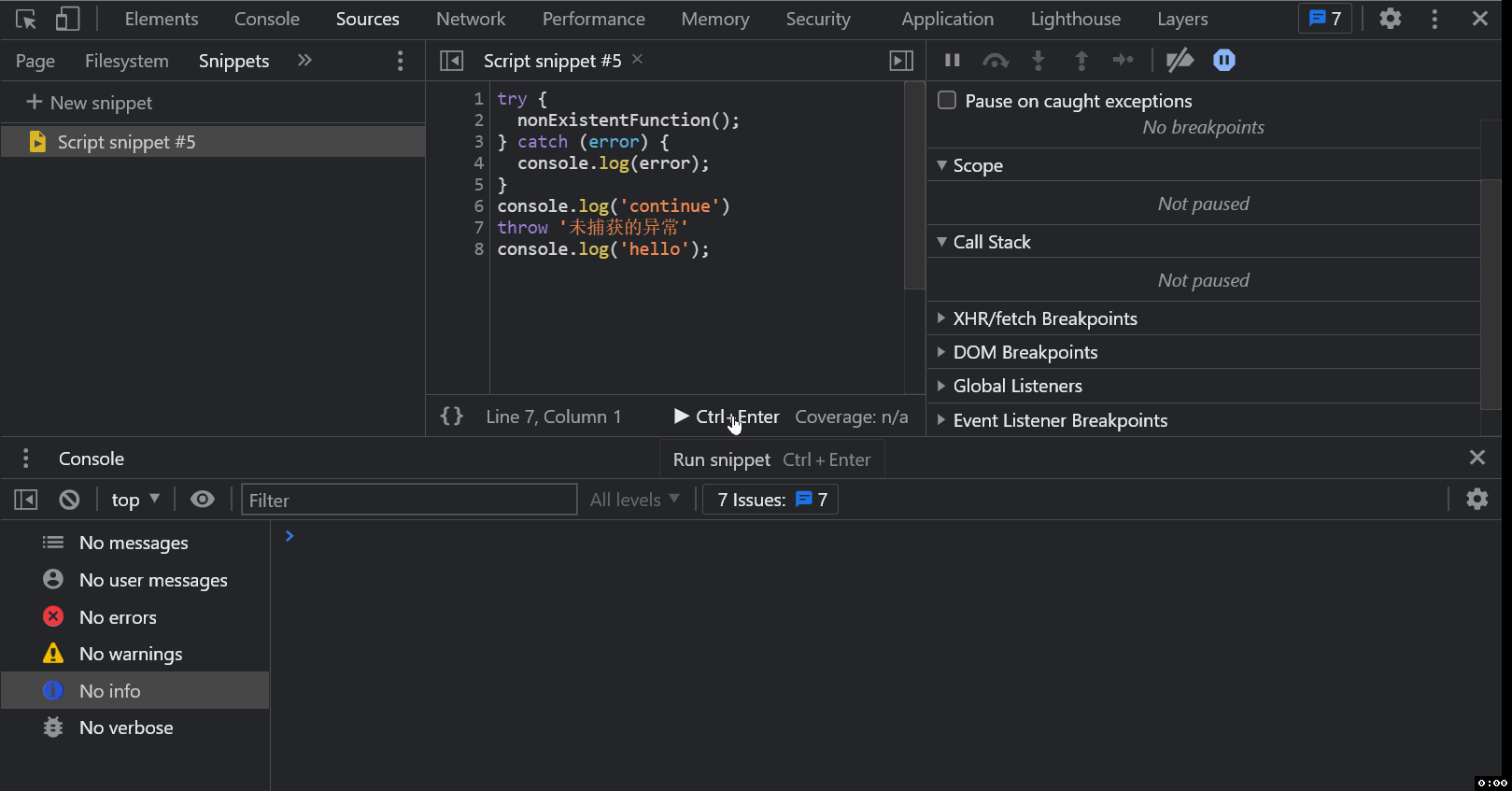Open the Lighthouse tab

tap(1076, 19)
